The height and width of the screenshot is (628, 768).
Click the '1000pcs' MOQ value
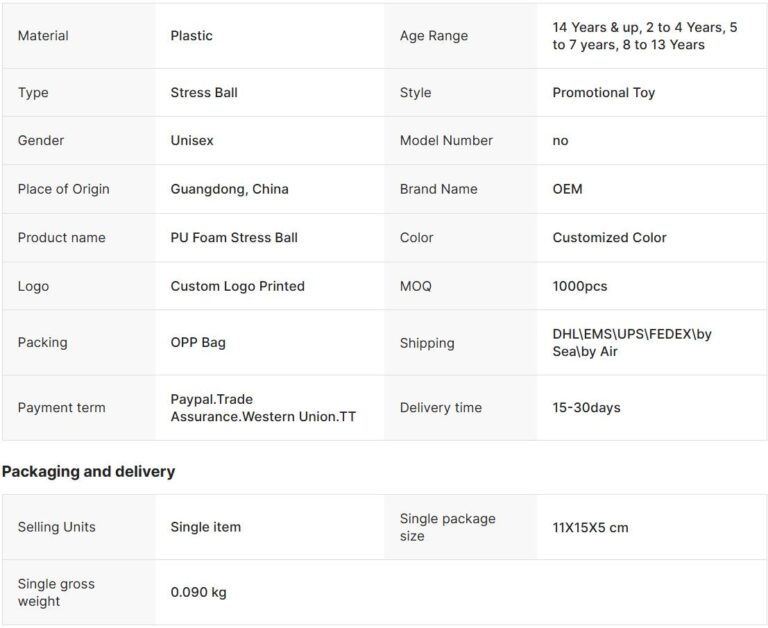580,286
